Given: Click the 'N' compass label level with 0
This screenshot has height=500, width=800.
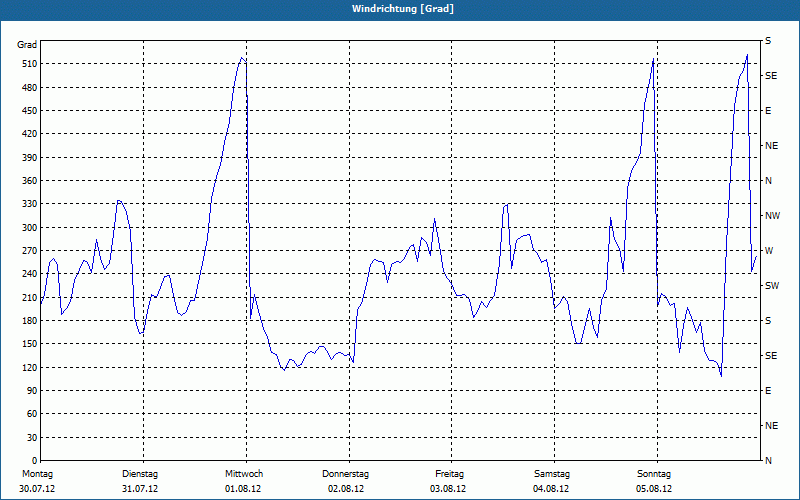Looking at the screenshot, I should [769, 461].
